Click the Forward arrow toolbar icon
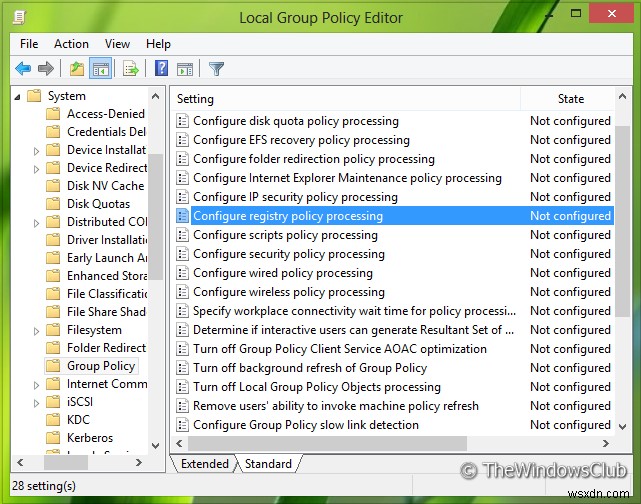 pyautogui.click(x=45, y=68)
